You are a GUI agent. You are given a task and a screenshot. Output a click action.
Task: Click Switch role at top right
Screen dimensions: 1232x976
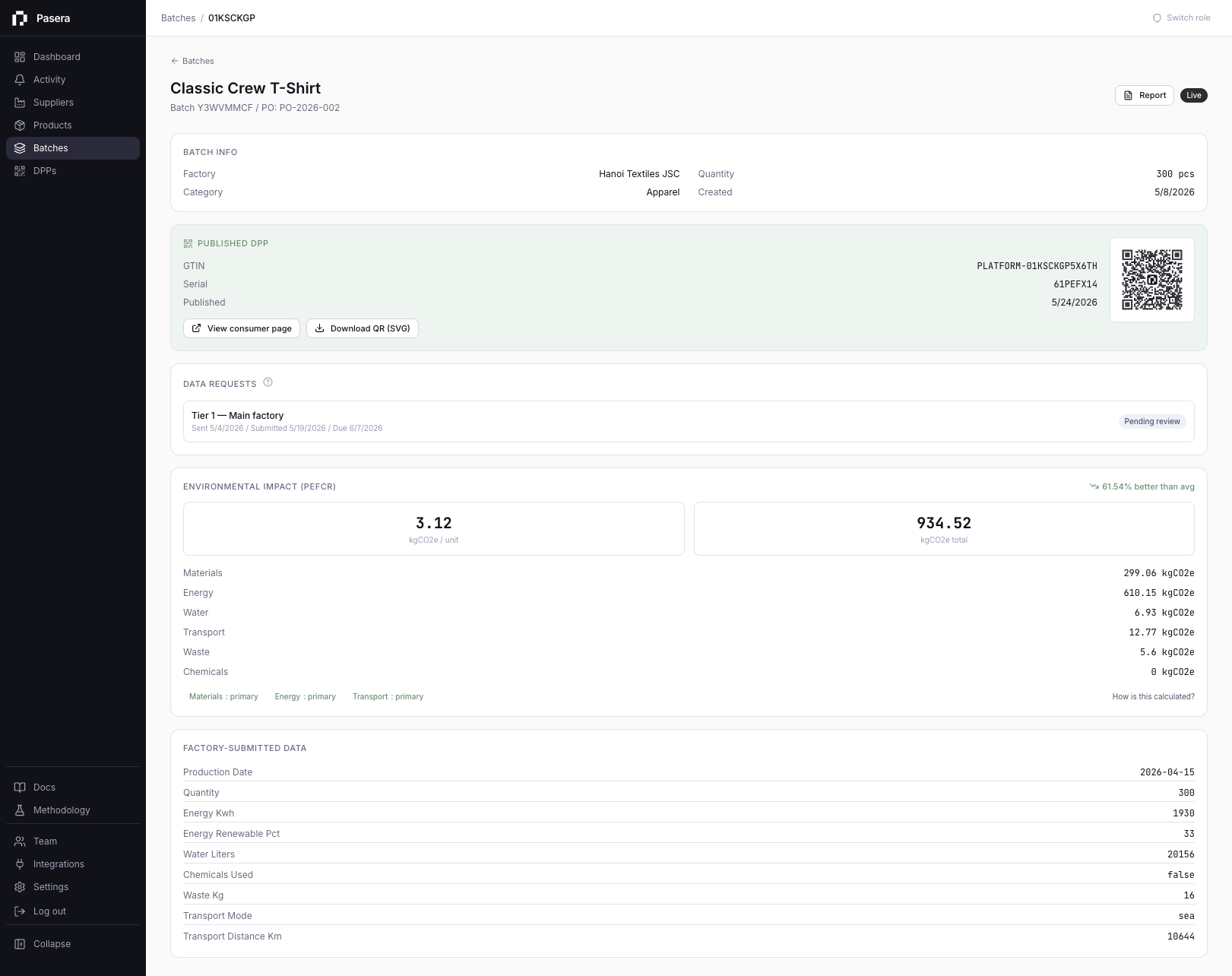[1182, 18]
